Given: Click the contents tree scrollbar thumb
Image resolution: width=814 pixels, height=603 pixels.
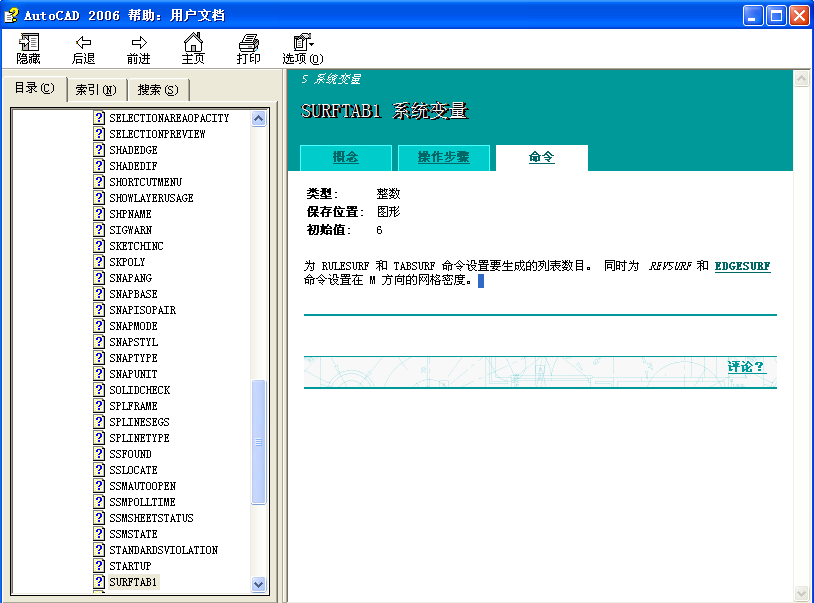Looking at the screenshot, I should [259, 442].
